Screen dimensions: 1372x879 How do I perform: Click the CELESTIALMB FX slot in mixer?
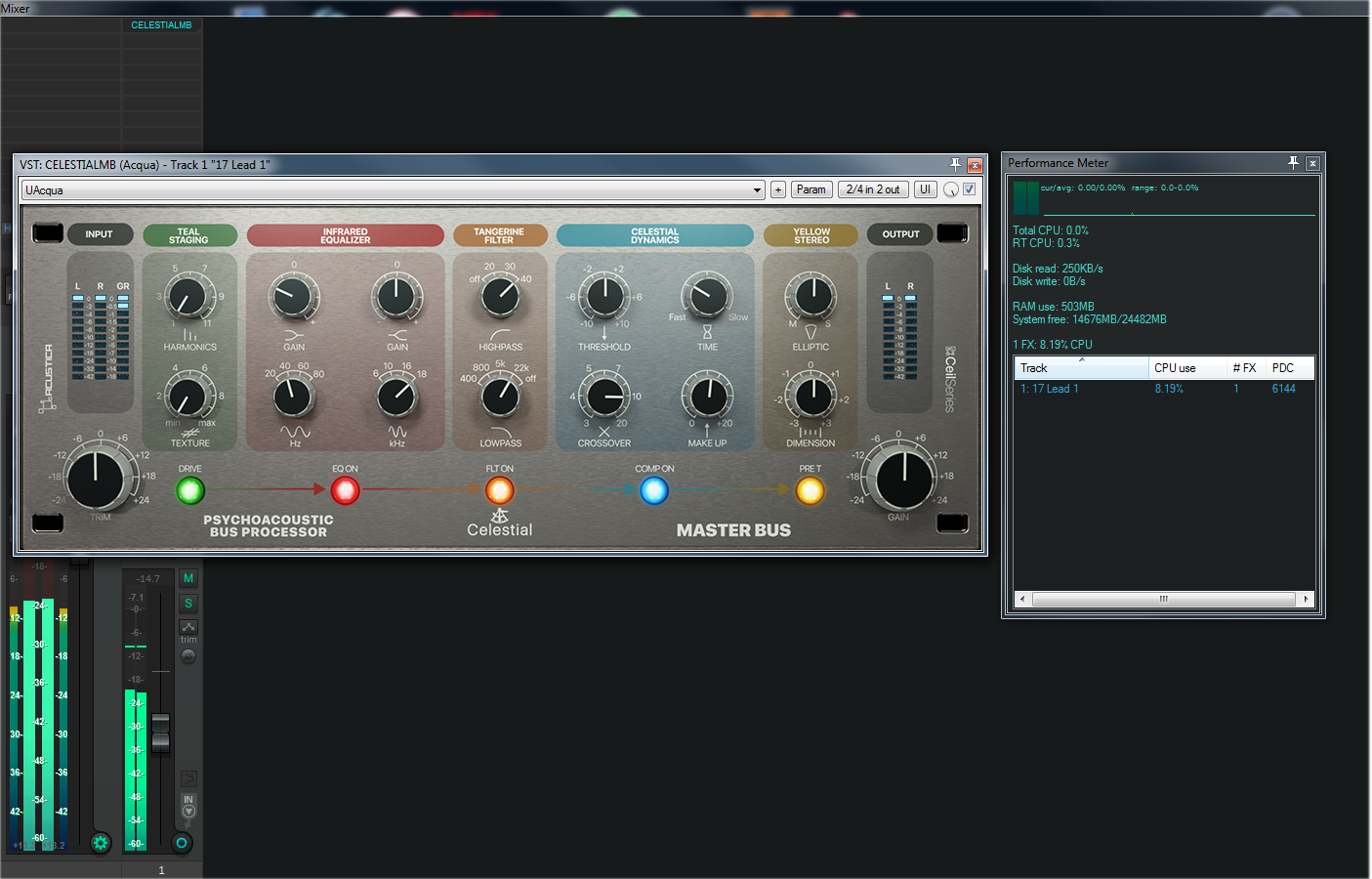161,24
